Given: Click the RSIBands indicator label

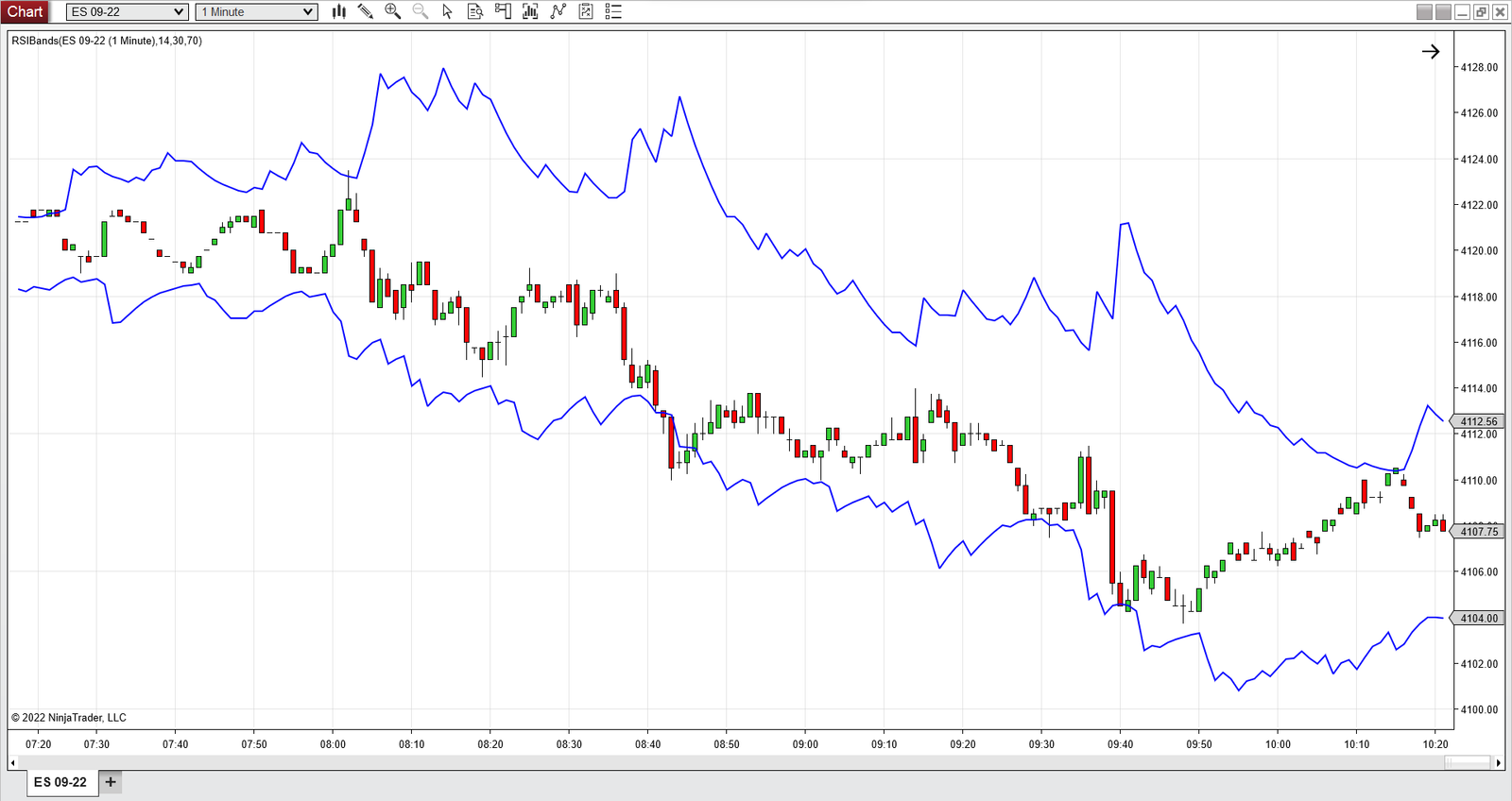Looking at the screenshot, I should [x=107, y=41].
